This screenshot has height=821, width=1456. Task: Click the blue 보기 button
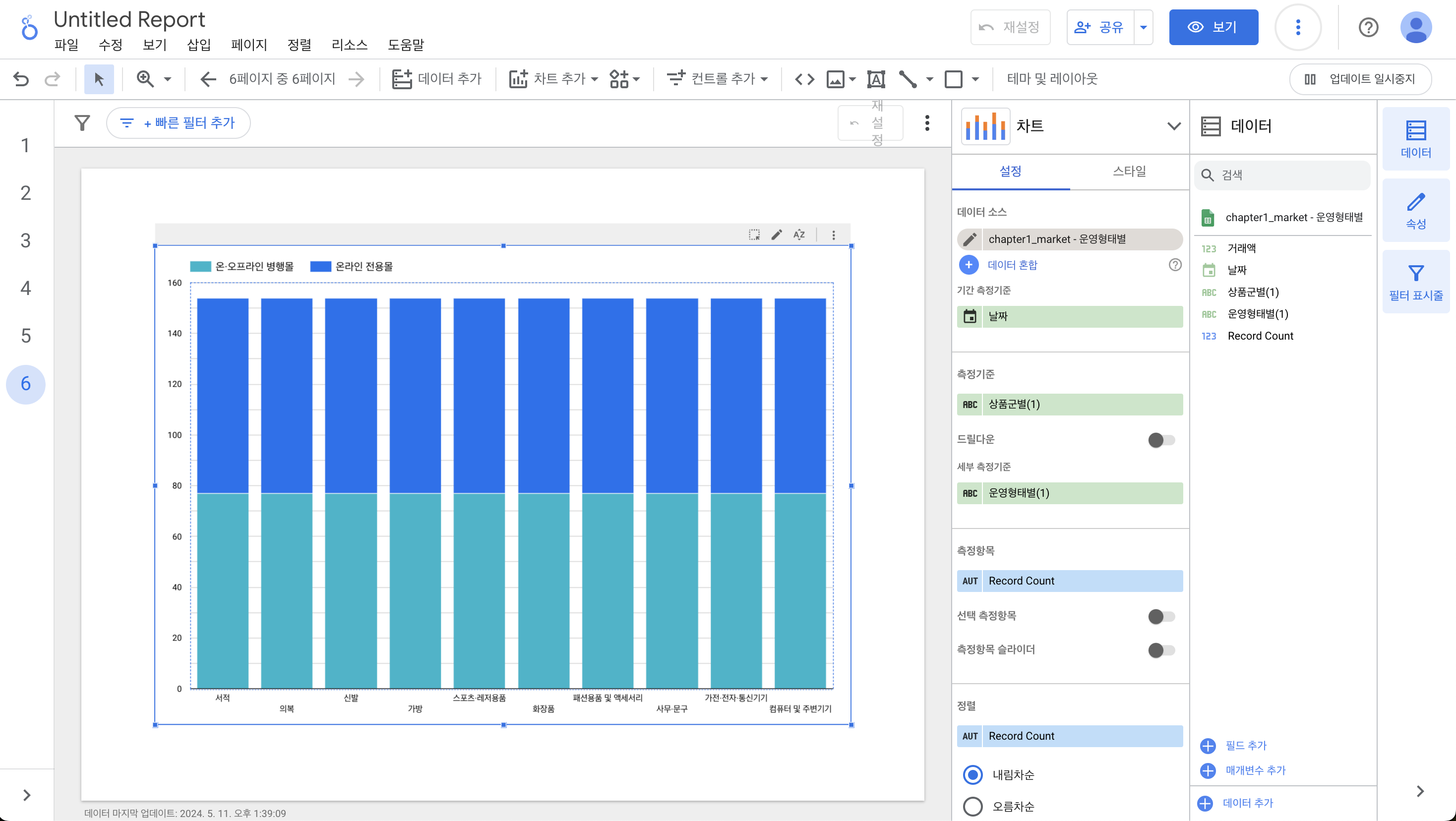(1213, 27)
